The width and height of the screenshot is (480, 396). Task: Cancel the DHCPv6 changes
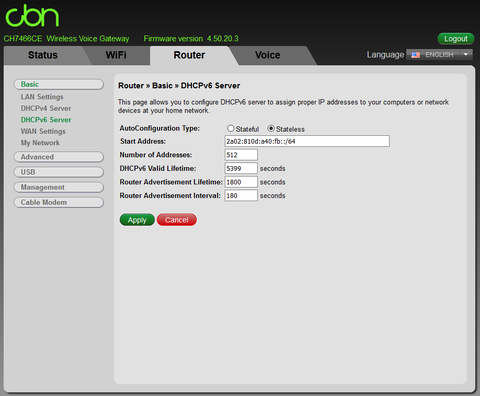[177, 220]
